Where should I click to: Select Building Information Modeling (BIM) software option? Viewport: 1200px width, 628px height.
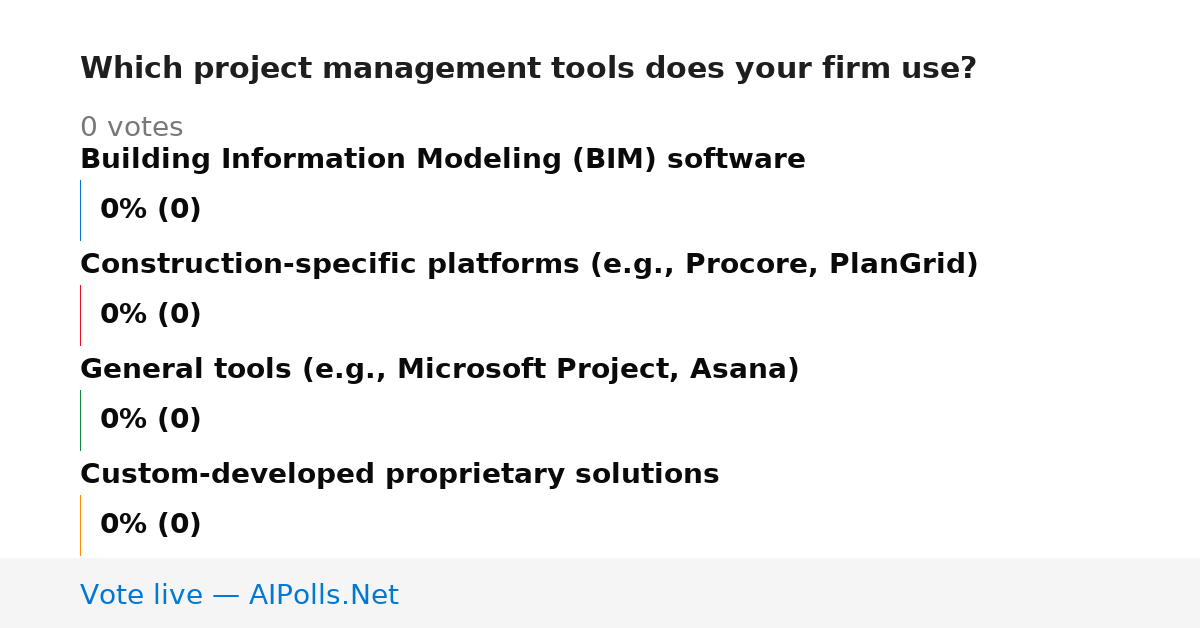click(x=443, y=160)
